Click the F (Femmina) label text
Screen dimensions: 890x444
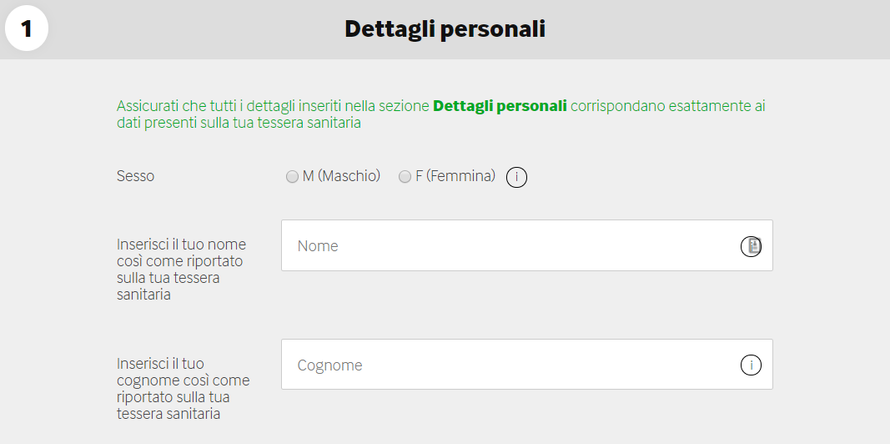point(455,176)
